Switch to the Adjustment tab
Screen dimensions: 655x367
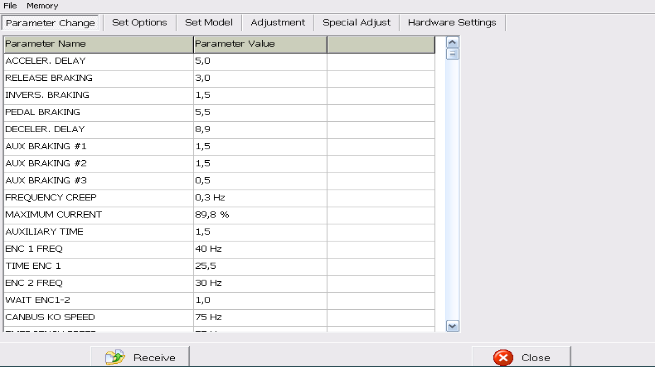click(x=278, y=23)
